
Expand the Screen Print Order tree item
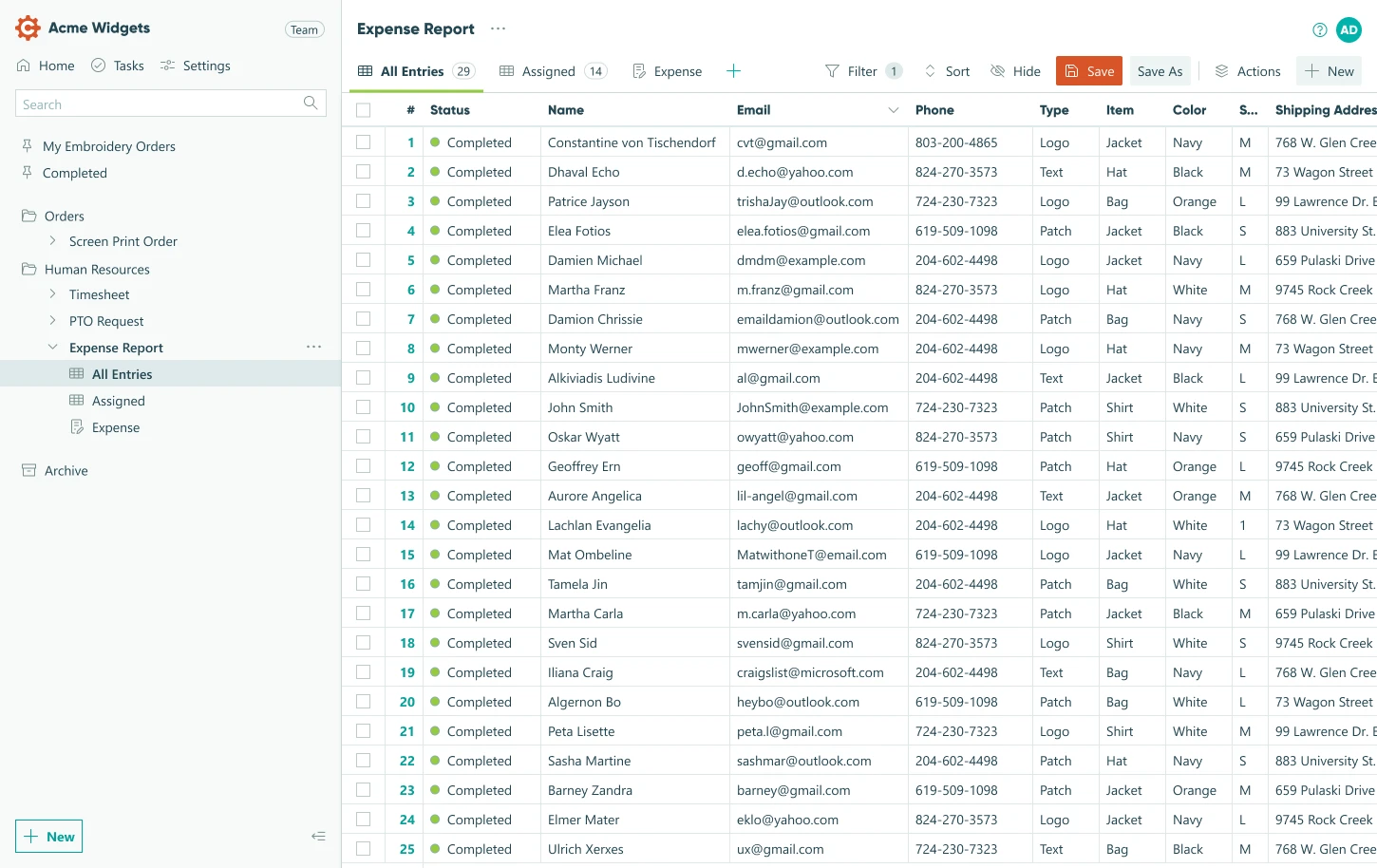(x=52, y=241)
